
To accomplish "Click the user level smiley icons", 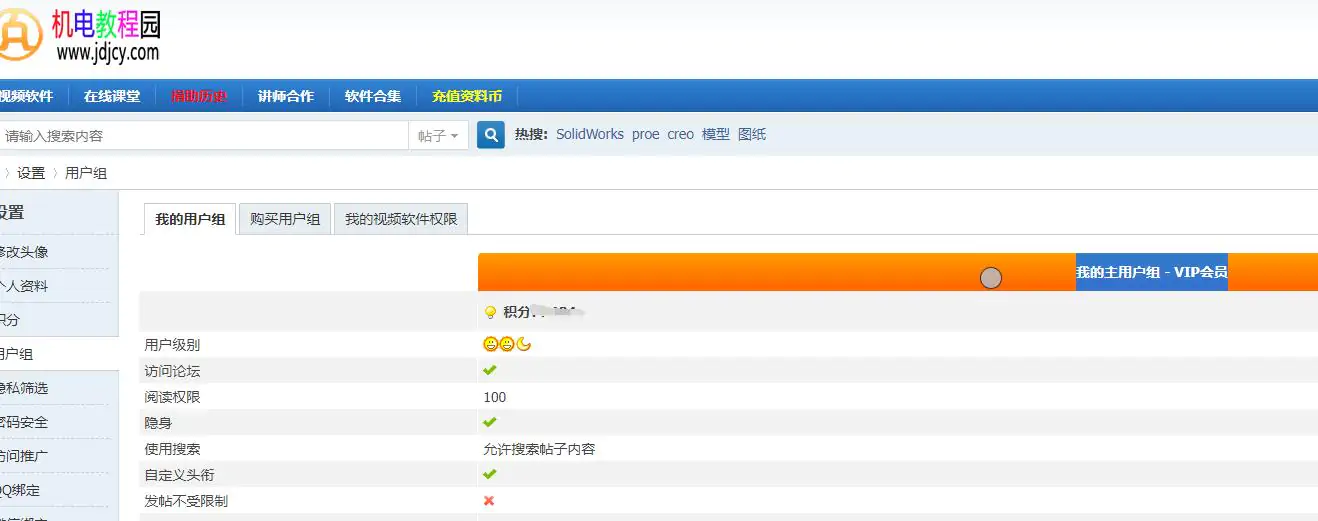I will tap(507, 344).
